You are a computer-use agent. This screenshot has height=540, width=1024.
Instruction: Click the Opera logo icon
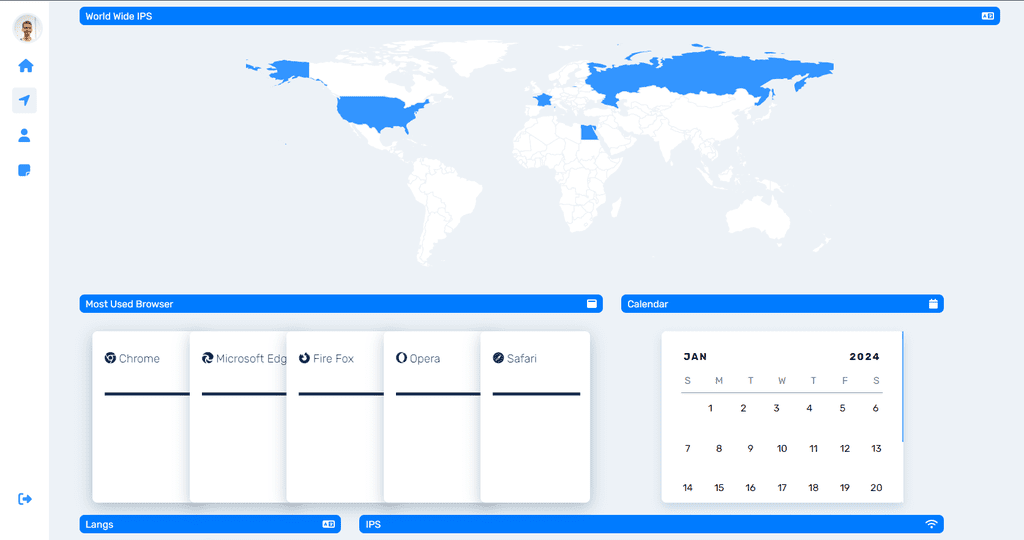402,358
